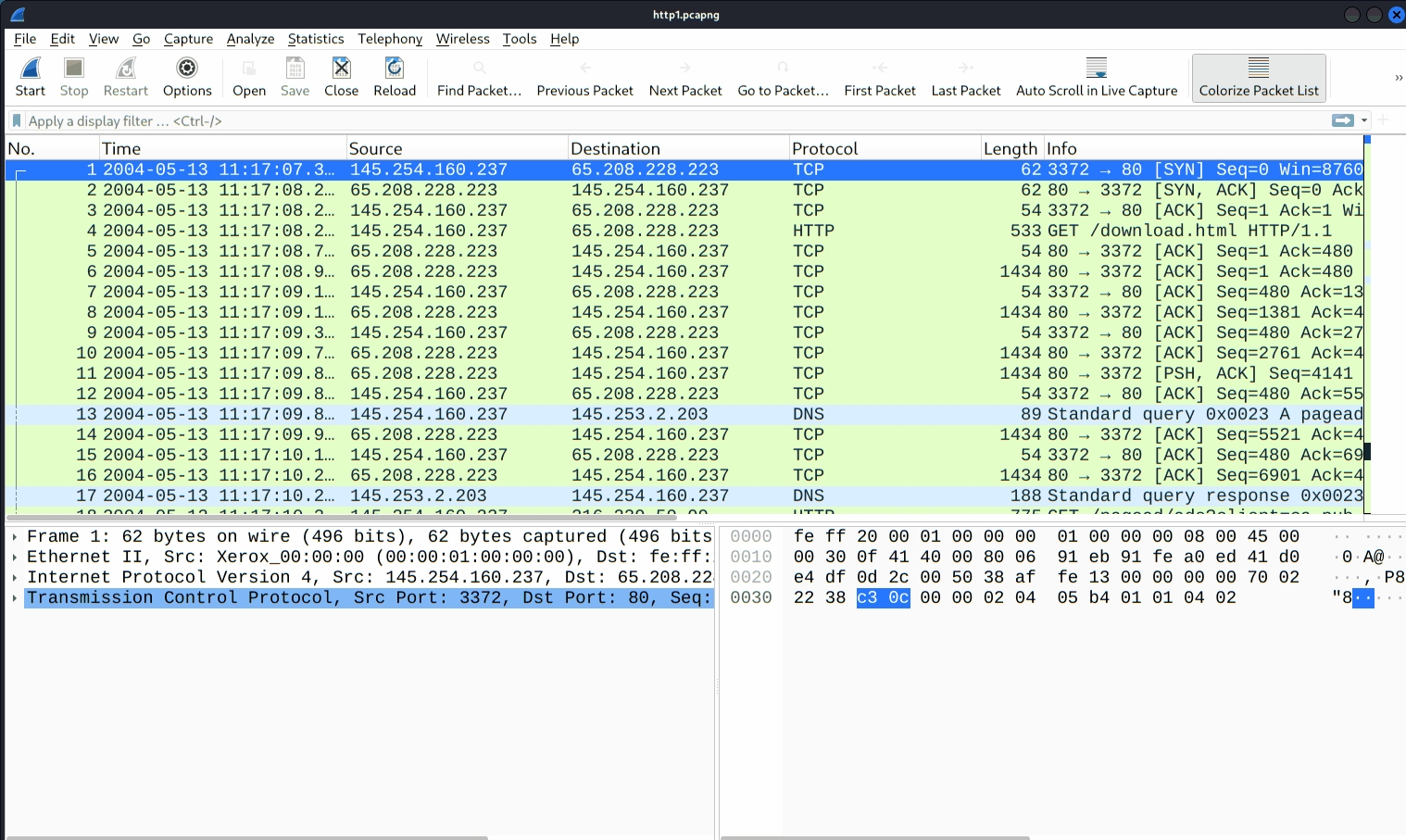Image resolution: width=1406 pixels, height=840 pixels.
Task: Open the Statistics menu
Action: [x=315, y=39]
